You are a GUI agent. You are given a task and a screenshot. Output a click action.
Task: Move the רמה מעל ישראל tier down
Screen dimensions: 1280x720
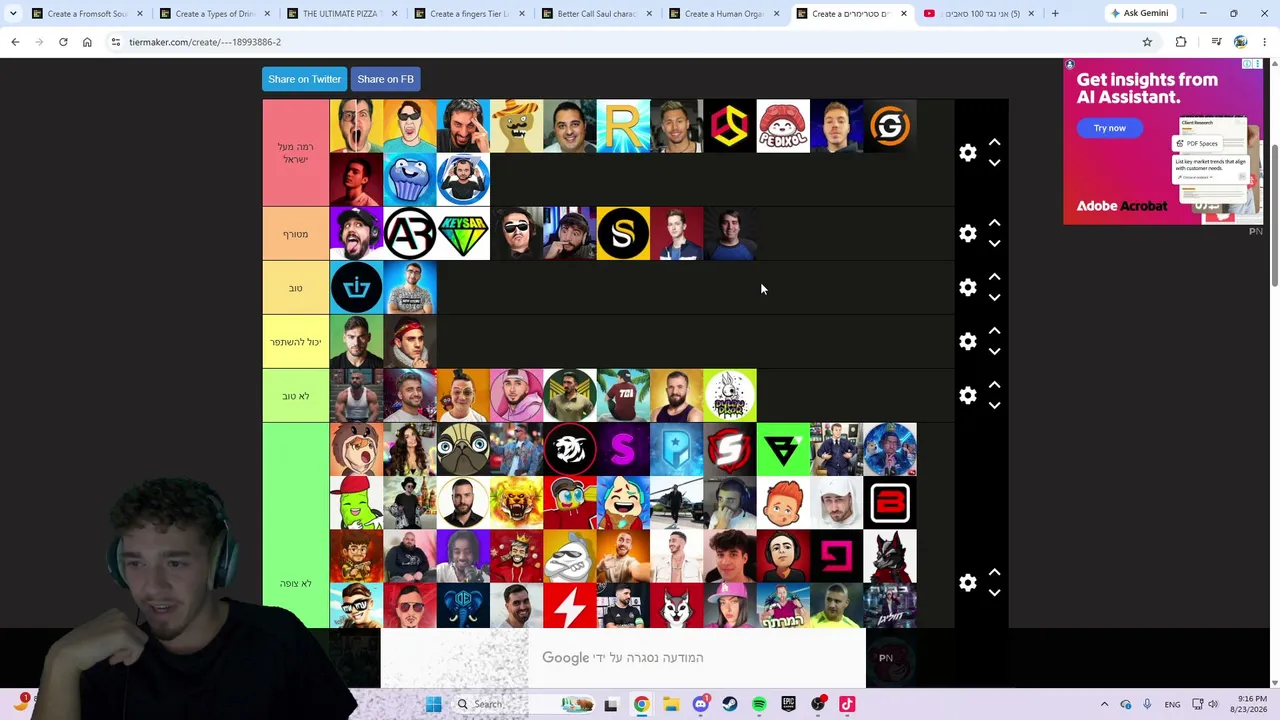pos(994,162)
